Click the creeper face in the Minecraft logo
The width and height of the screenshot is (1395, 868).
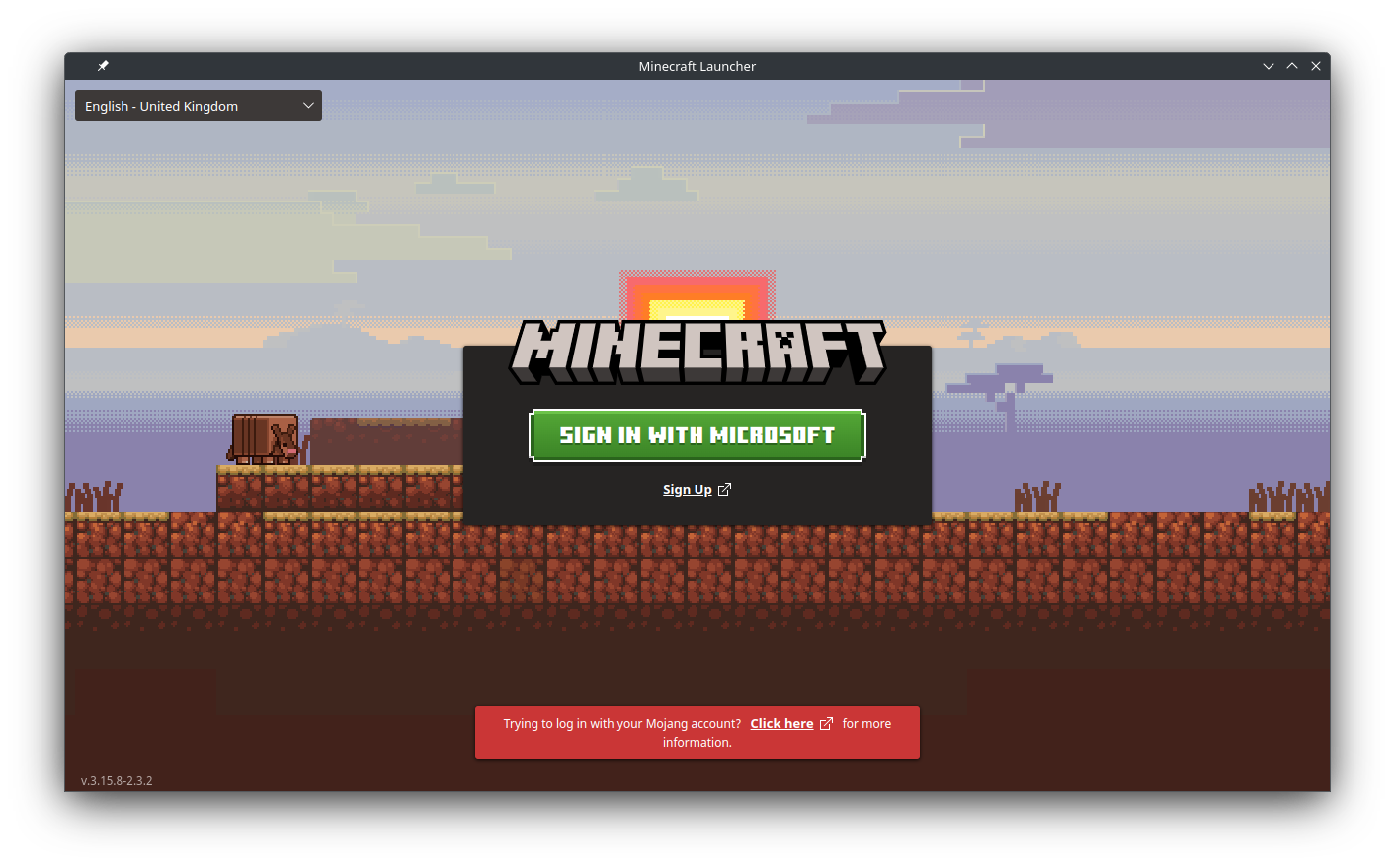coord(784,342)
